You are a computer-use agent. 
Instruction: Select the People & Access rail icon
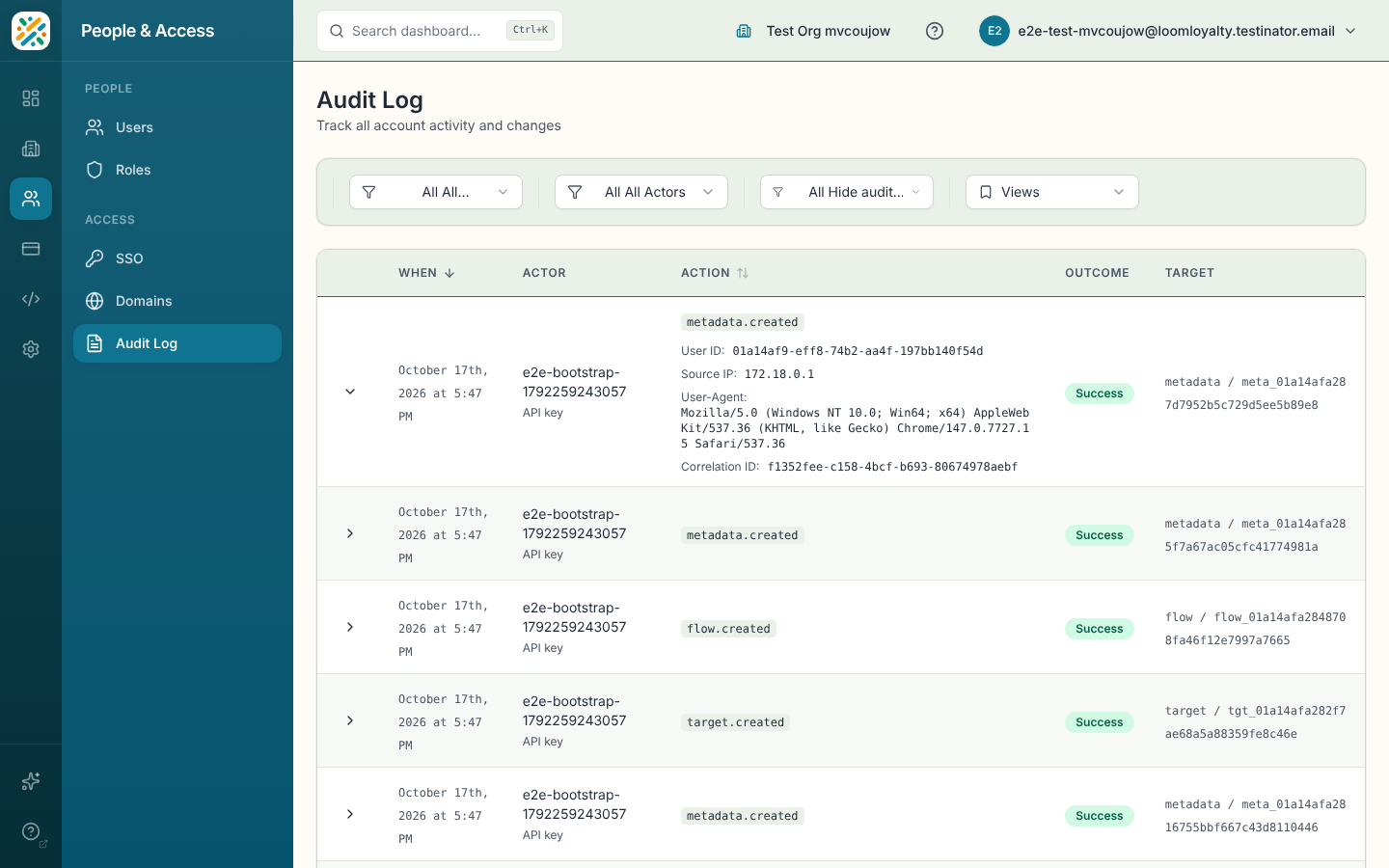[x=31, y=199]
